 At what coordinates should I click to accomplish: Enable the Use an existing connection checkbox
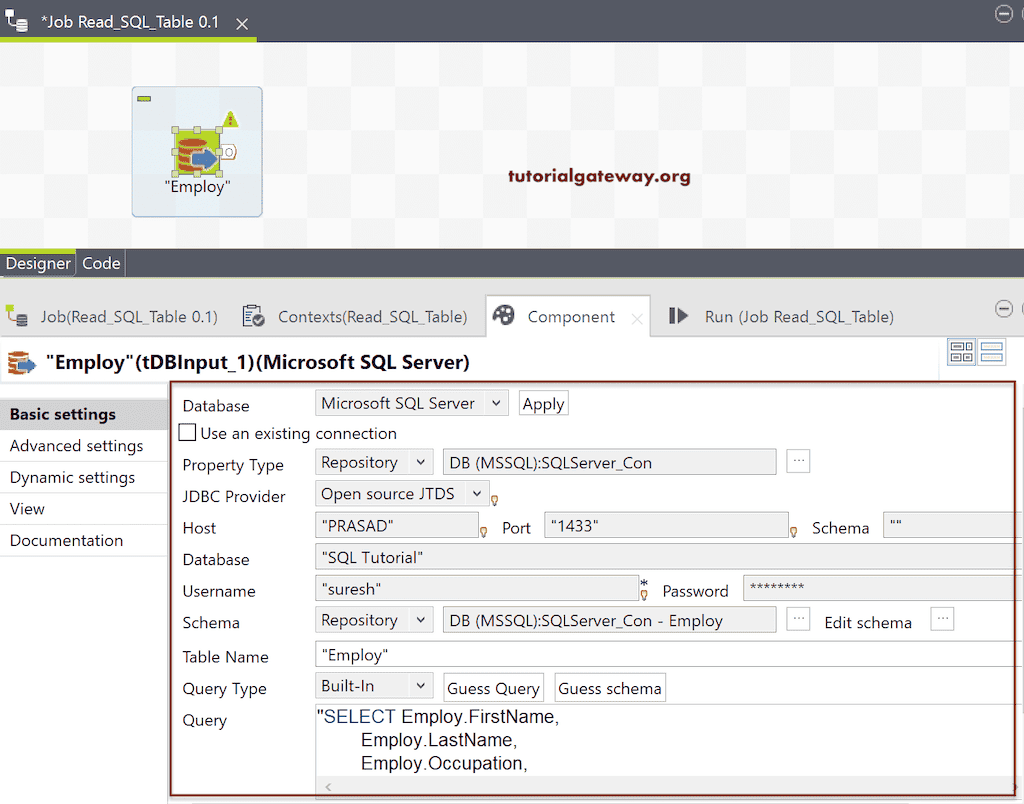click(x=186, y=433)
